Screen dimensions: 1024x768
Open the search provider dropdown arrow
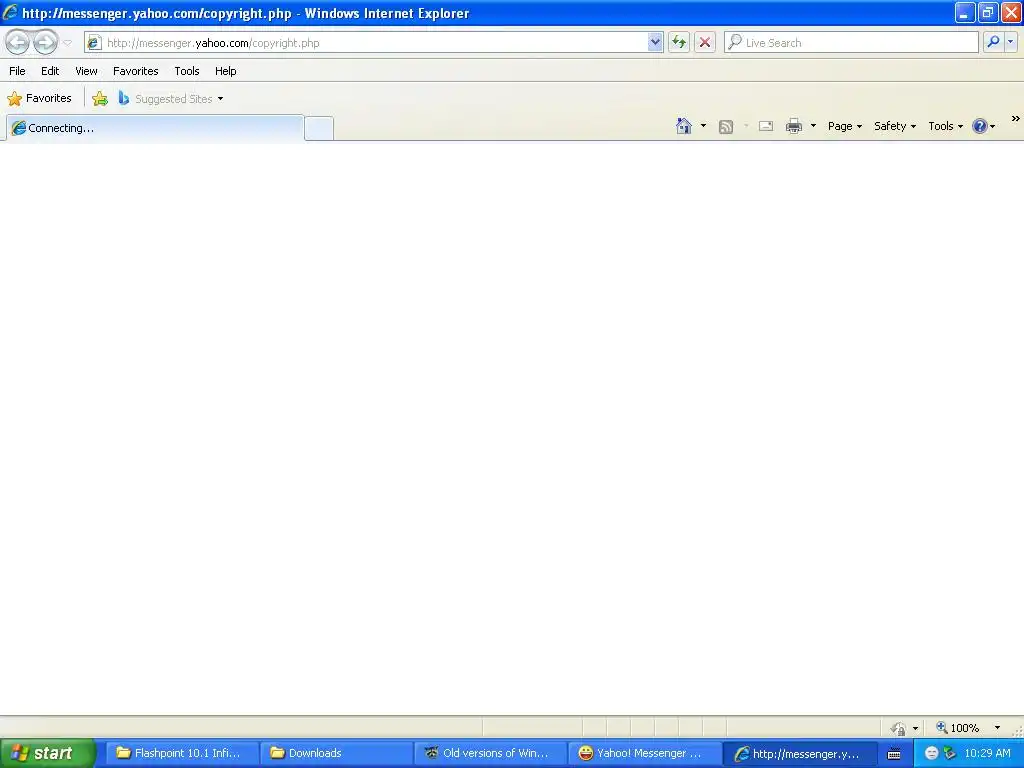(x=1011, y=42)
